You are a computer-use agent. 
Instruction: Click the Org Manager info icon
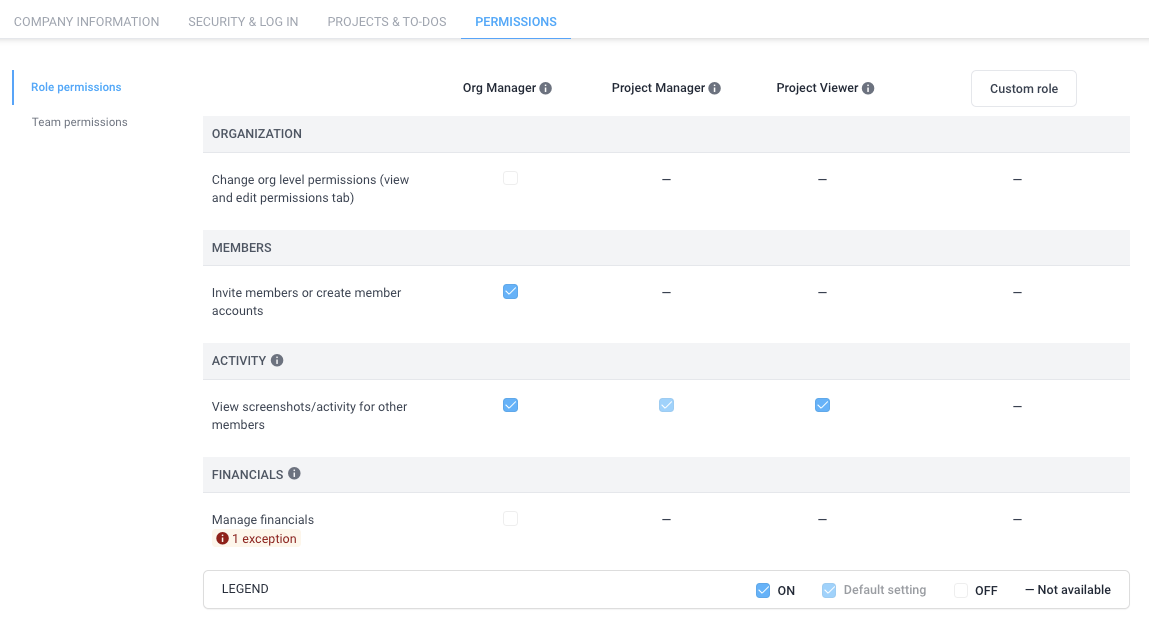pos(545,88)
